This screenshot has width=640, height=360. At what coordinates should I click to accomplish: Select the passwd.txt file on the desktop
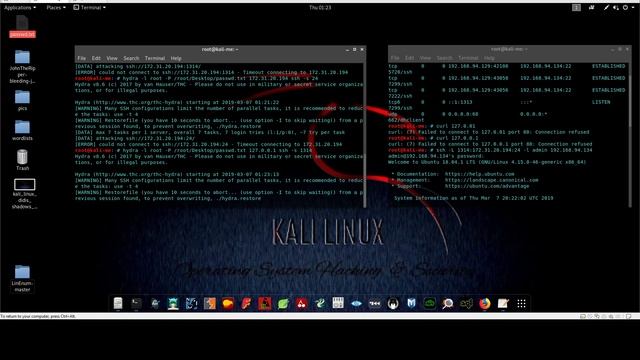click(22, 26)
